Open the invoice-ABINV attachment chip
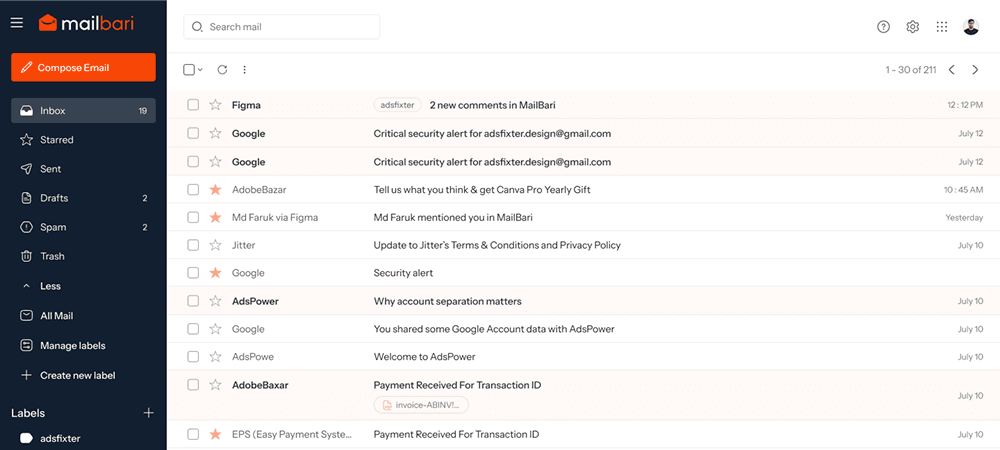 click(x=421, y=405)
